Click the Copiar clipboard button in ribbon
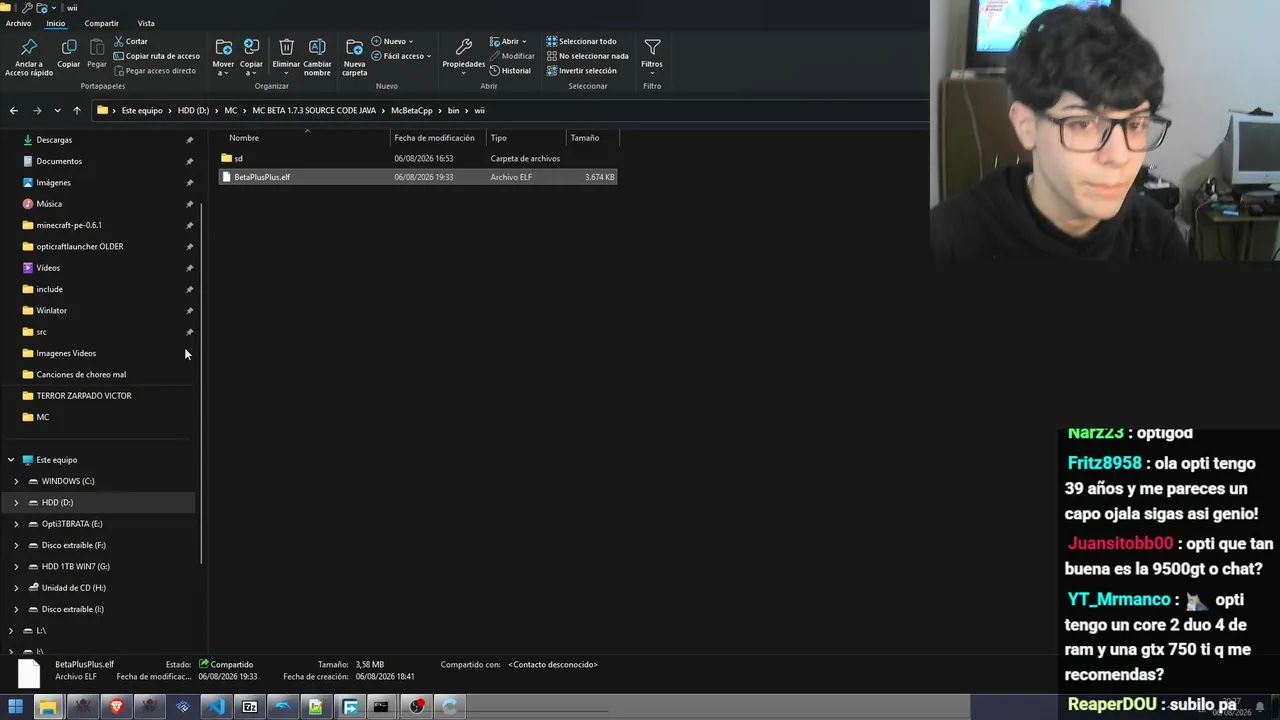The image size is (1280, 720). [x=68, y=54]
